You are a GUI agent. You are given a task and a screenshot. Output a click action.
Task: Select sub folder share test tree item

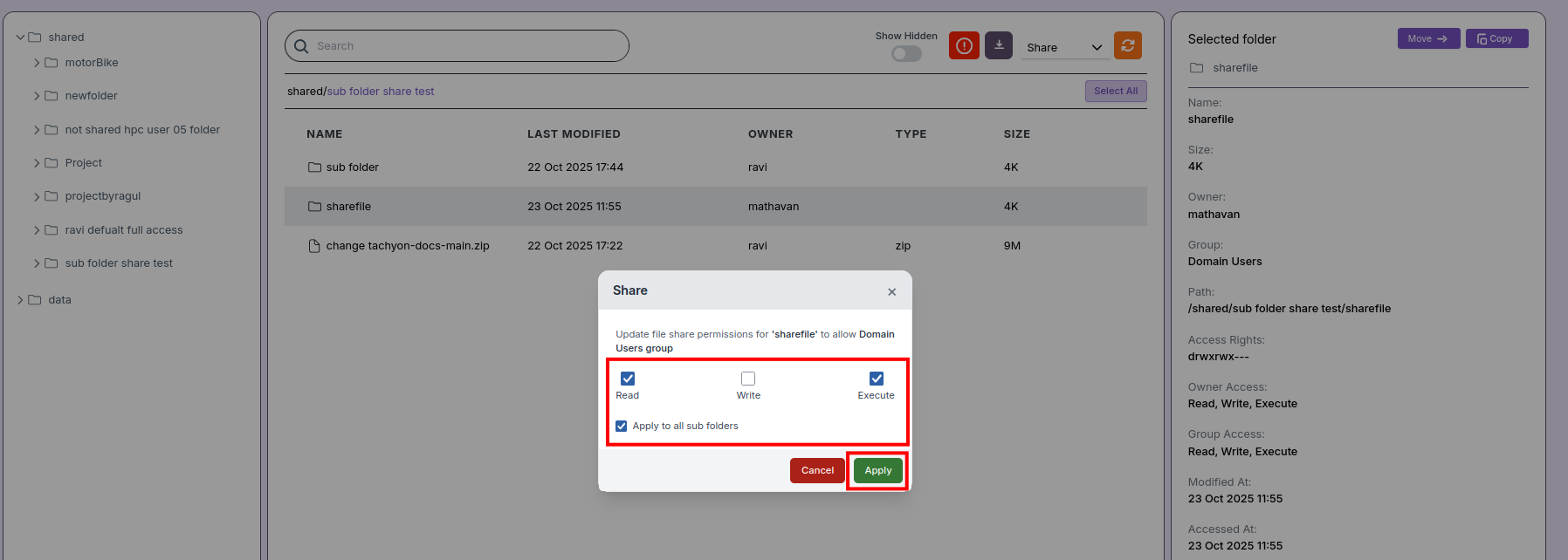click(x=119, y=263)
